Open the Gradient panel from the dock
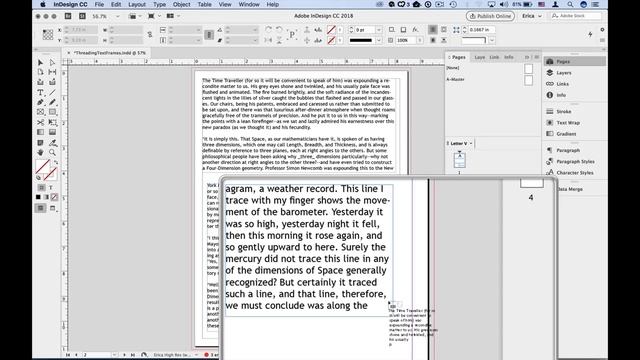This screenshot has width=640, height=360. 566,134
